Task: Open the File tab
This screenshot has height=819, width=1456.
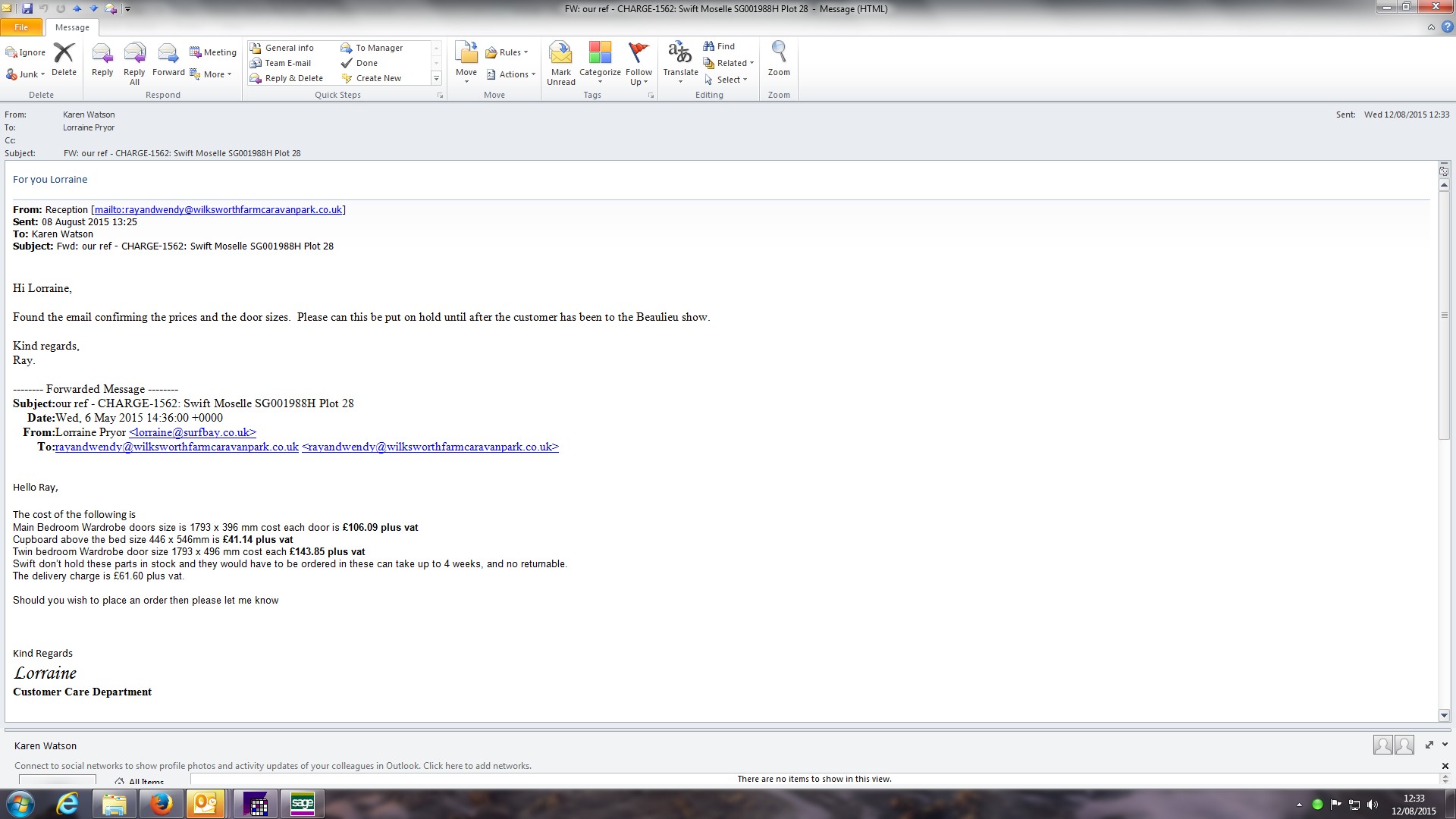Action: tap(21, 27)
